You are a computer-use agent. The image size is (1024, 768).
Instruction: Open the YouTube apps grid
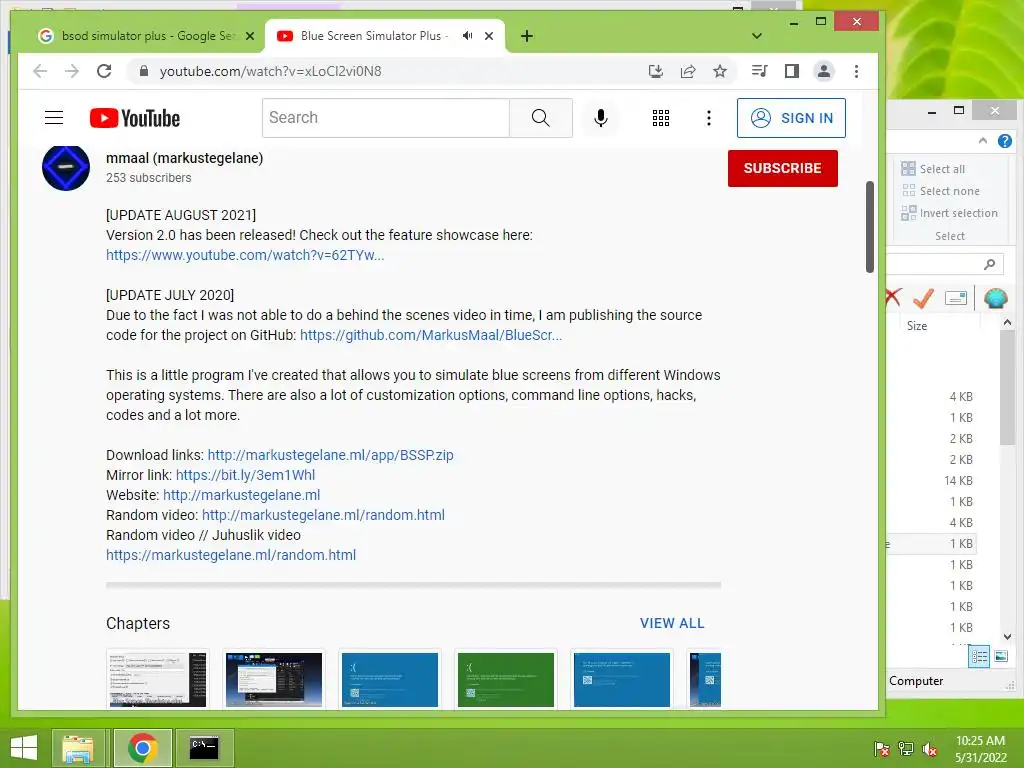(x=661, y=118)
